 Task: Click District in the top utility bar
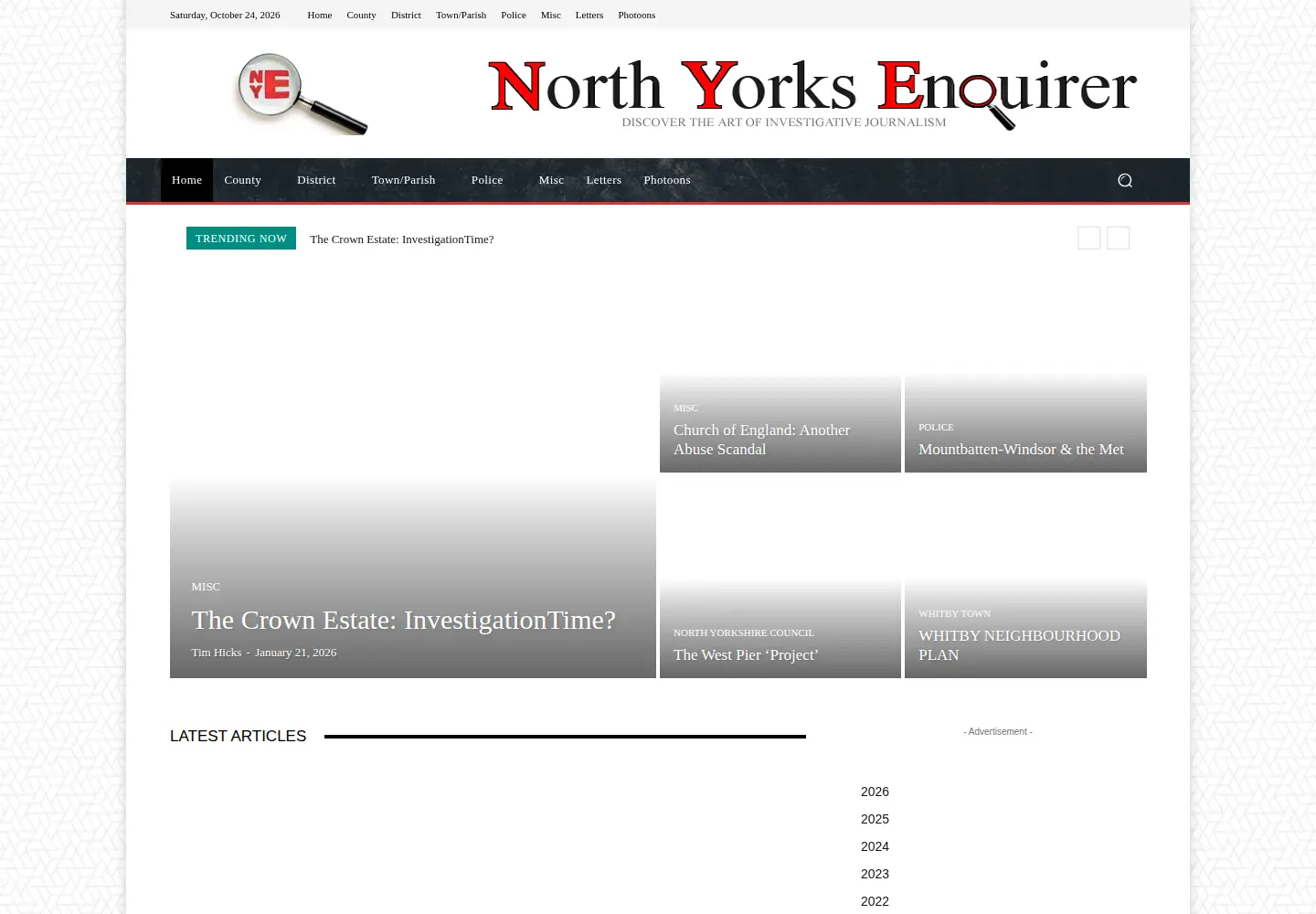pyautogui.click(x=406, y=15)
